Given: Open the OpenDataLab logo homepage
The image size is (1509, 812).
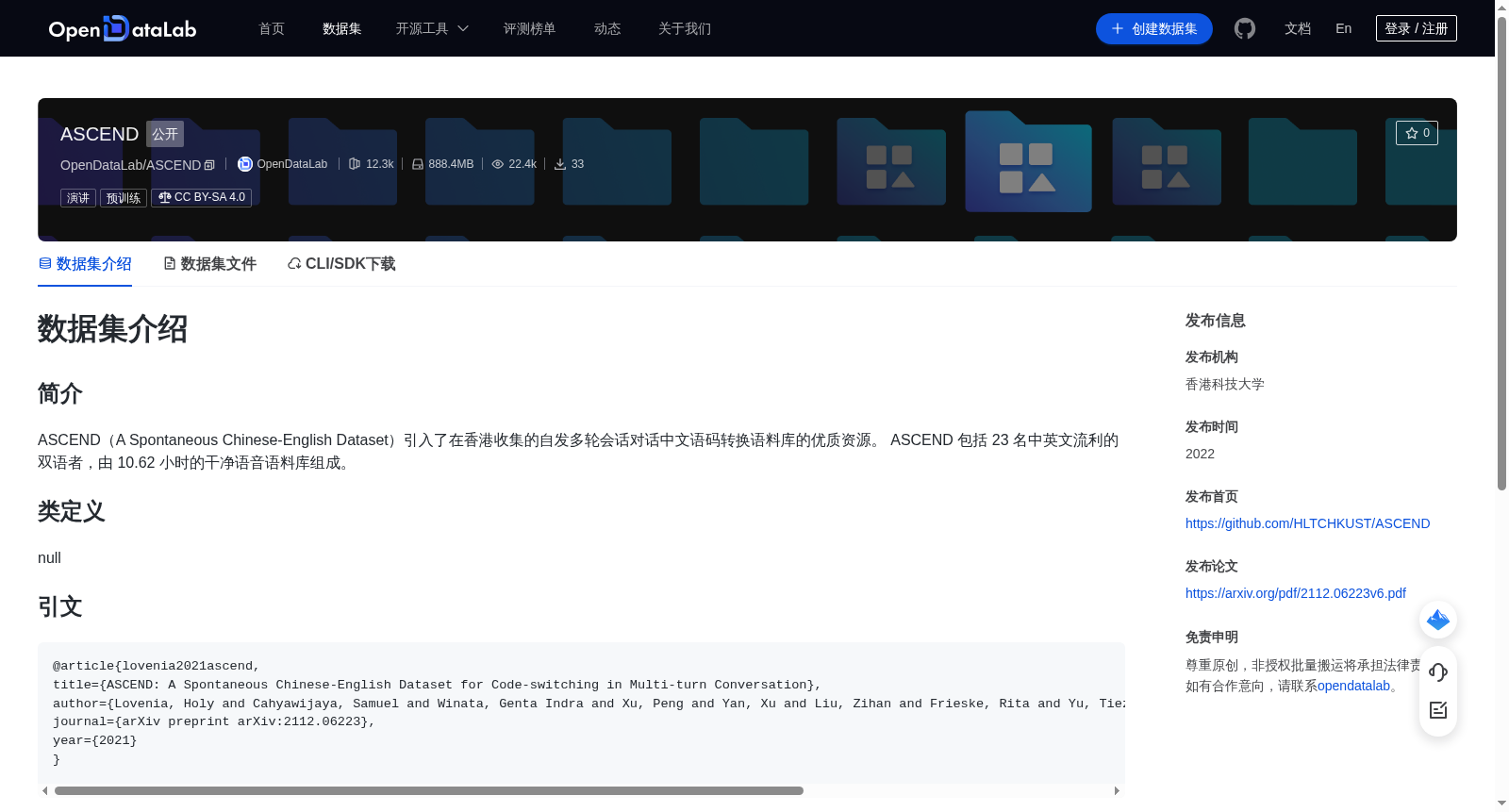Looking at the screenshot, I should (123, 28).
